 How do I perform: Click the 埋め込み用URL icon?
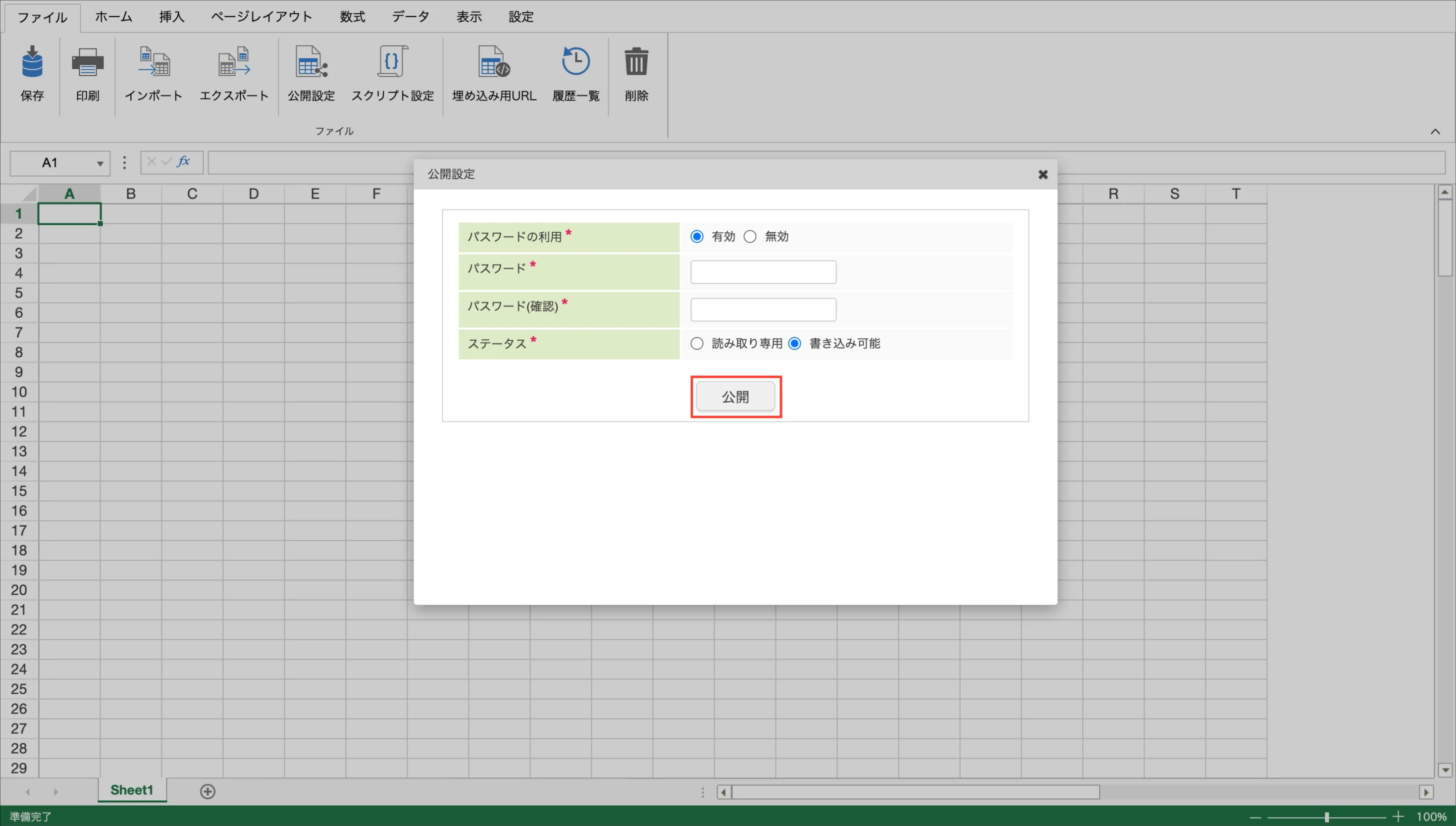click(x=494, y=62)
